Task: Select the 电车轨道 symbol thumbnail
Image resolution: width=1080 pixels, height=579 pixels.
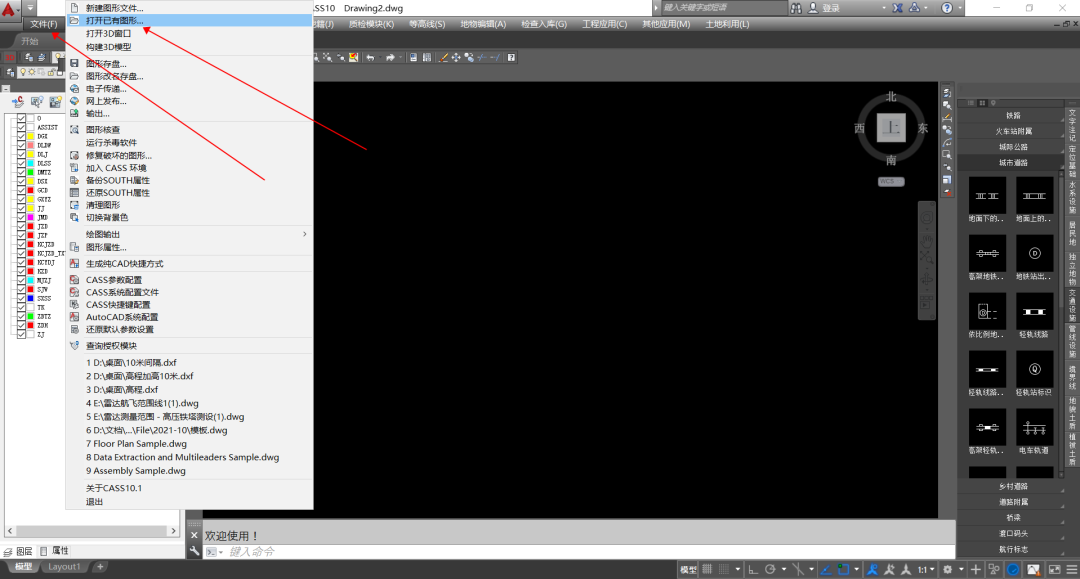Action: pos(1034,428)
